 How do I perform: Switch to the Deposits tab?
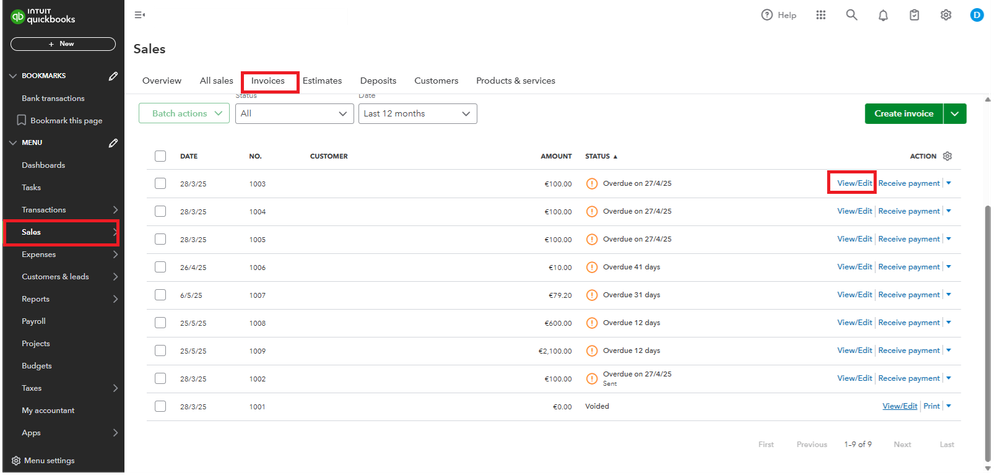click(378, 81)
